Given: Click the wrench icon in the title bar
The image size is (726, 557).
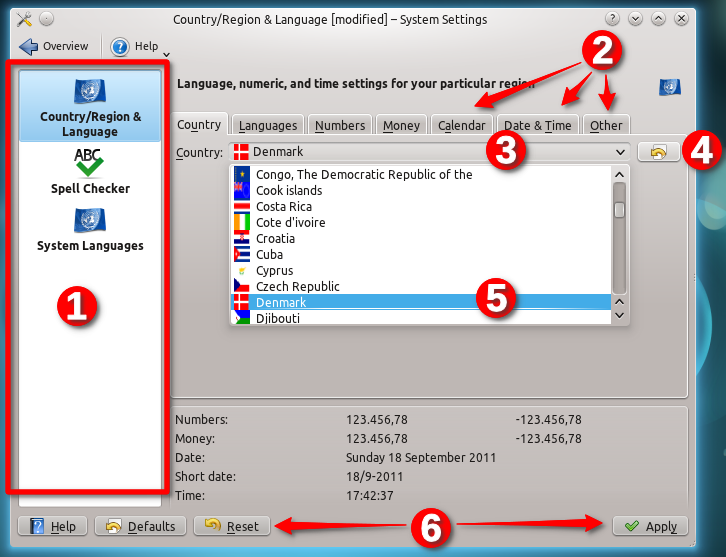Looking at the screenshot, I should click(24, 19).
